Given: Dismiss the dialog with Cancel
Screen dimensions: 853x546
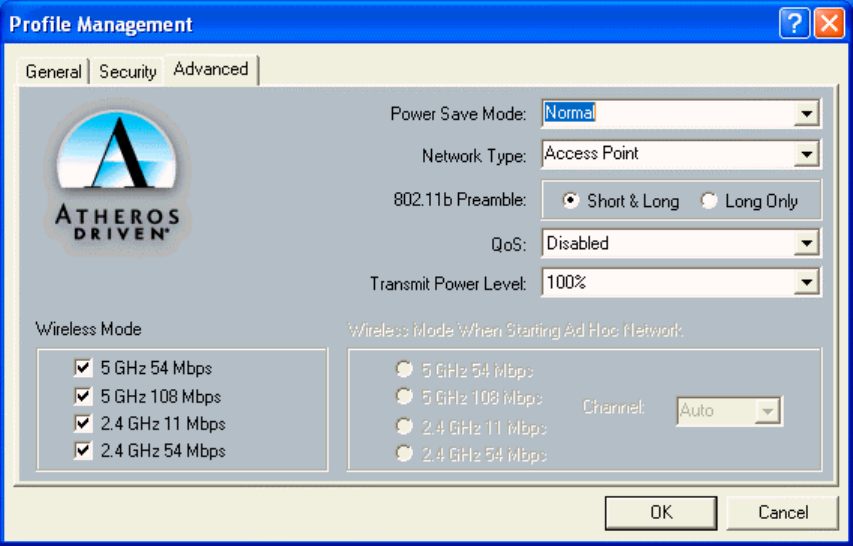Looking at the screenshot, I should (783, 512).
